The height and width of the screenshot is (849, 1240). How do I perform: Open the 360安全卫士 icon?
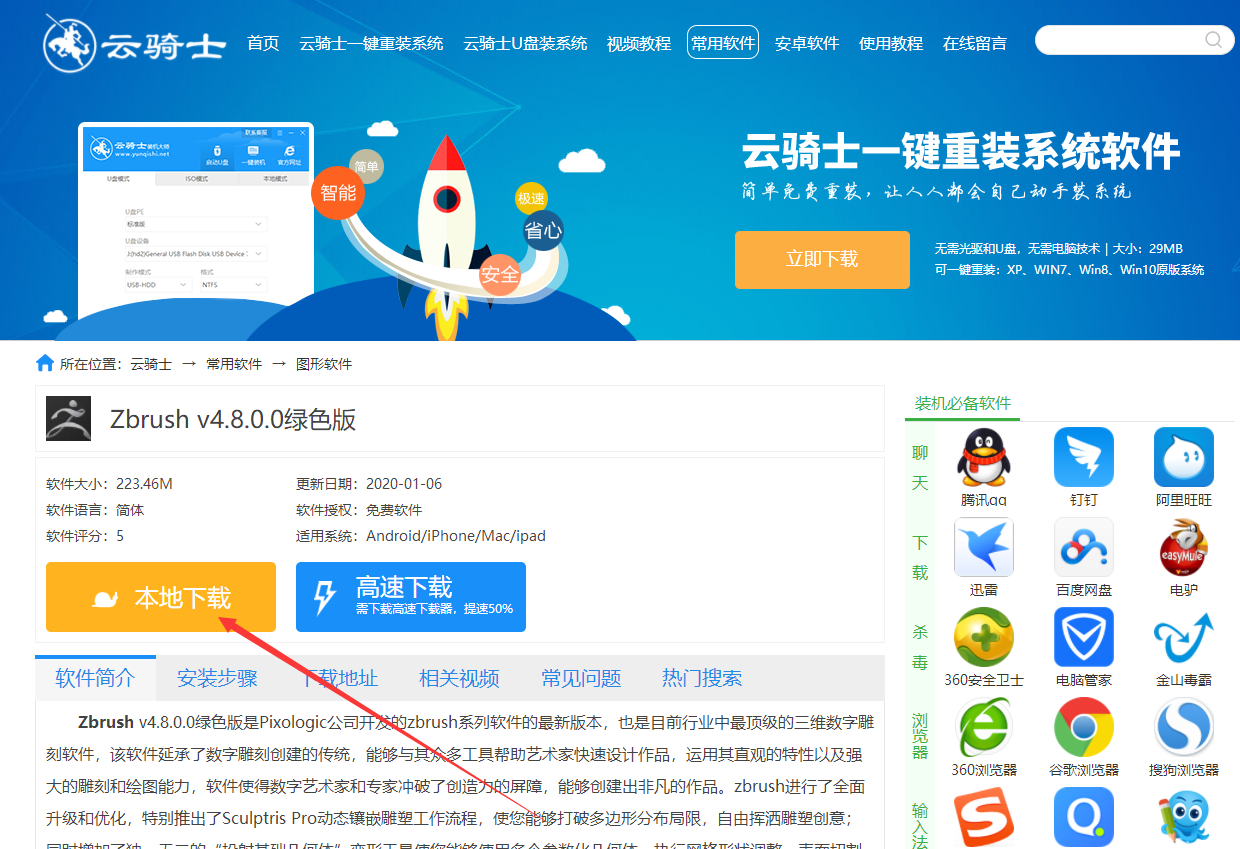984,638
